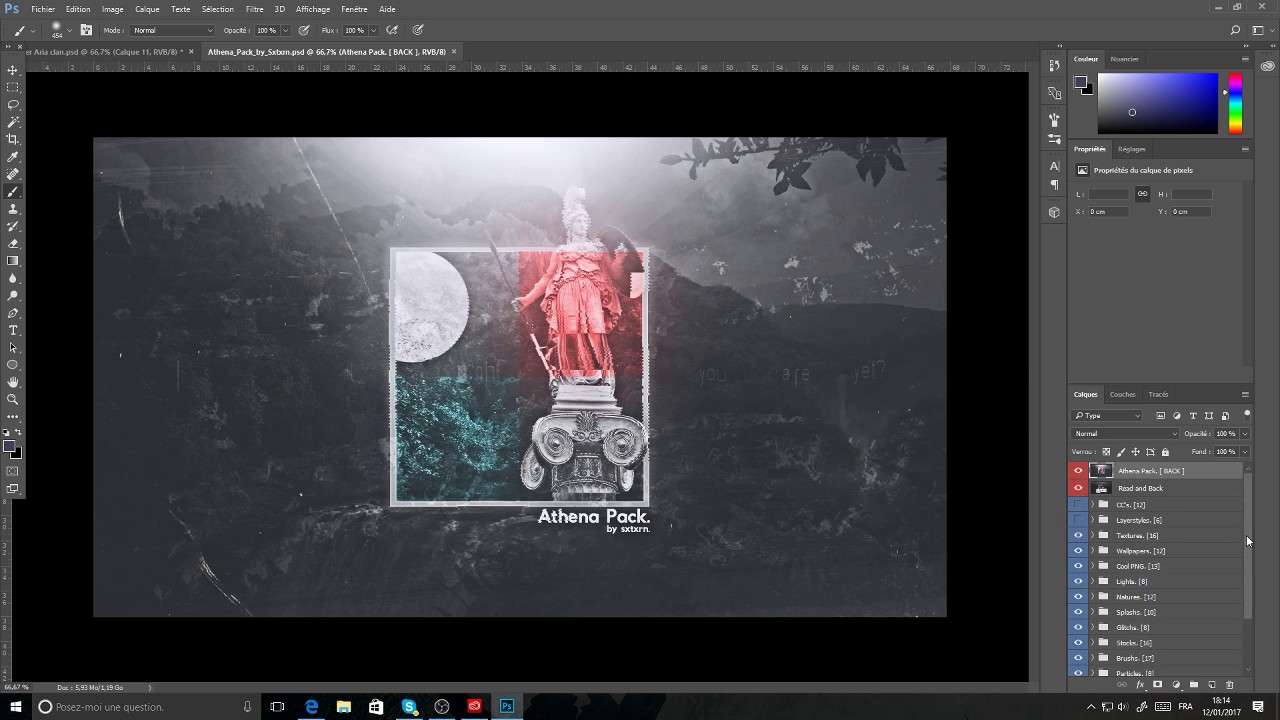This screenshot has width=1280, height=720.
Task: Click the search icon in options bar
Action: tap(1236, 30)
